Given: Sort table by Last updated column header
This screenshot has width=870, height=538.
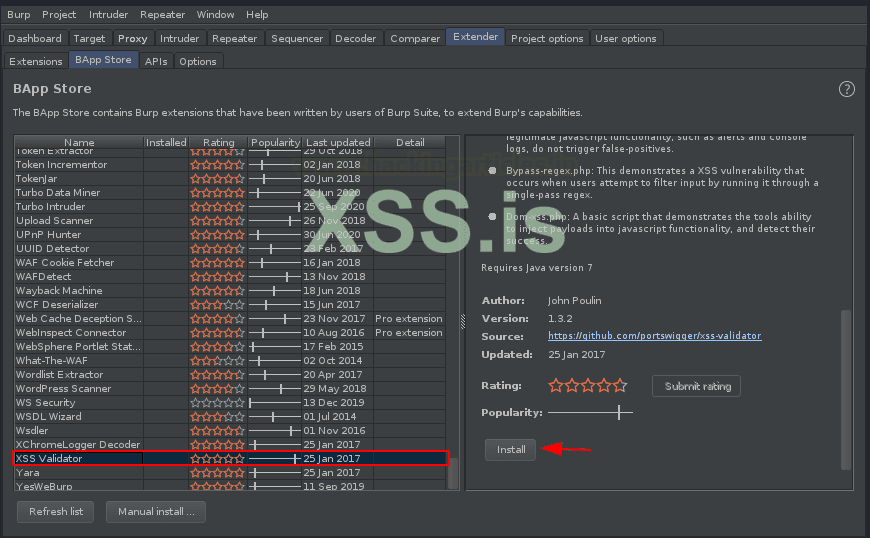Looking at the screenshot, I should point(338,143).
